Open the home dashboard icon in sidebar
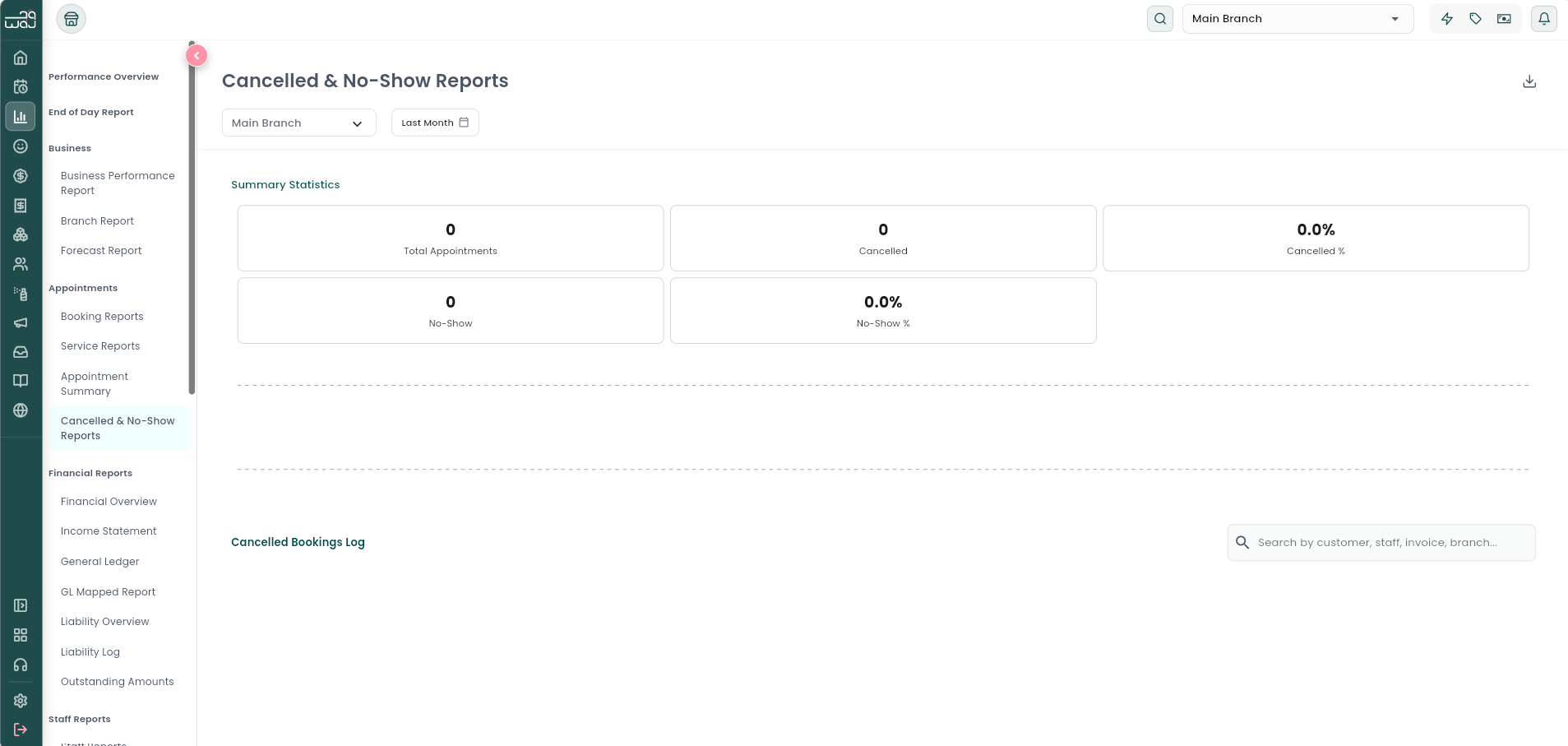This screenshot has height=746, width=1568. (x=21, y=58)
